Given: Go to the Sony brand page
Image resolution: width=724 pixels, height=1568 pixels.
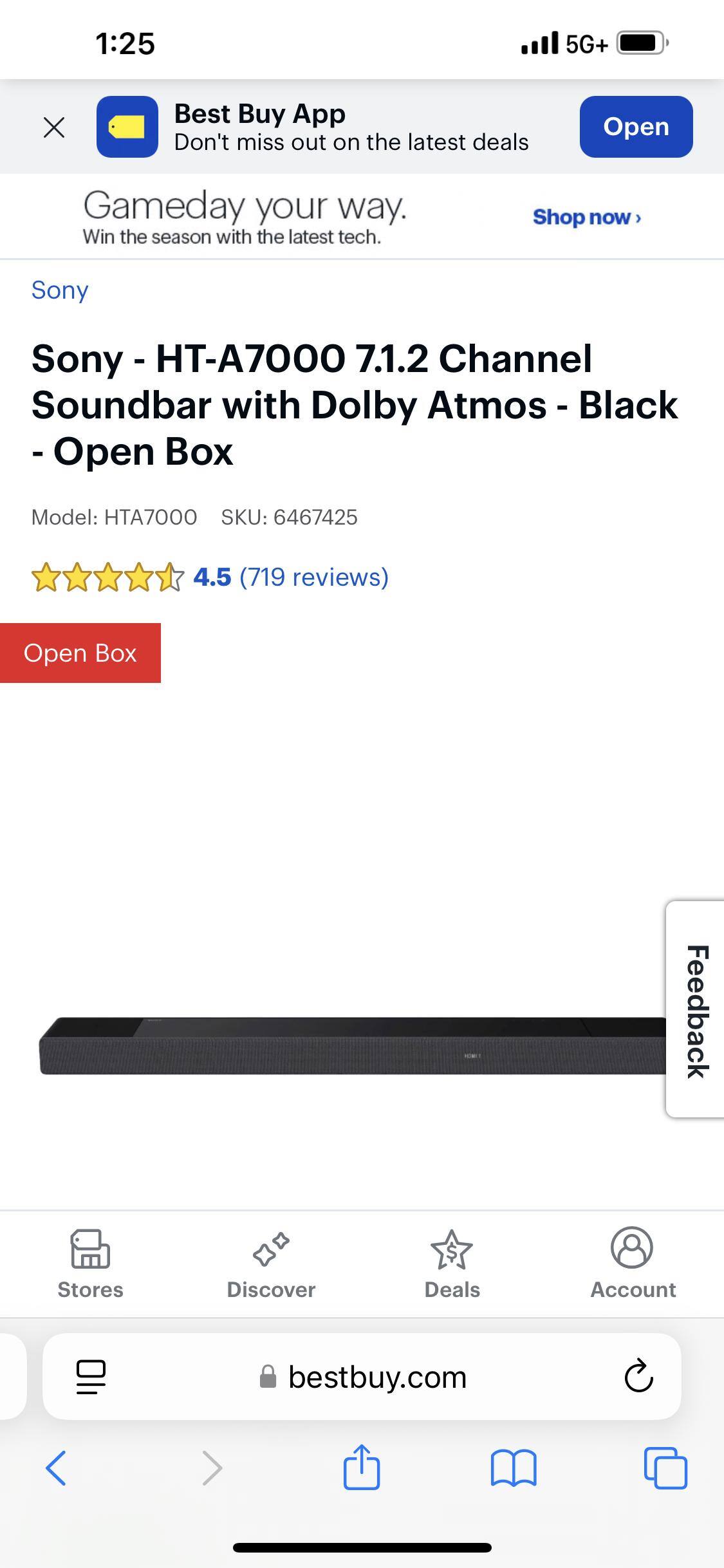Looking at the screenshot, I should click(x=60, y=290).
